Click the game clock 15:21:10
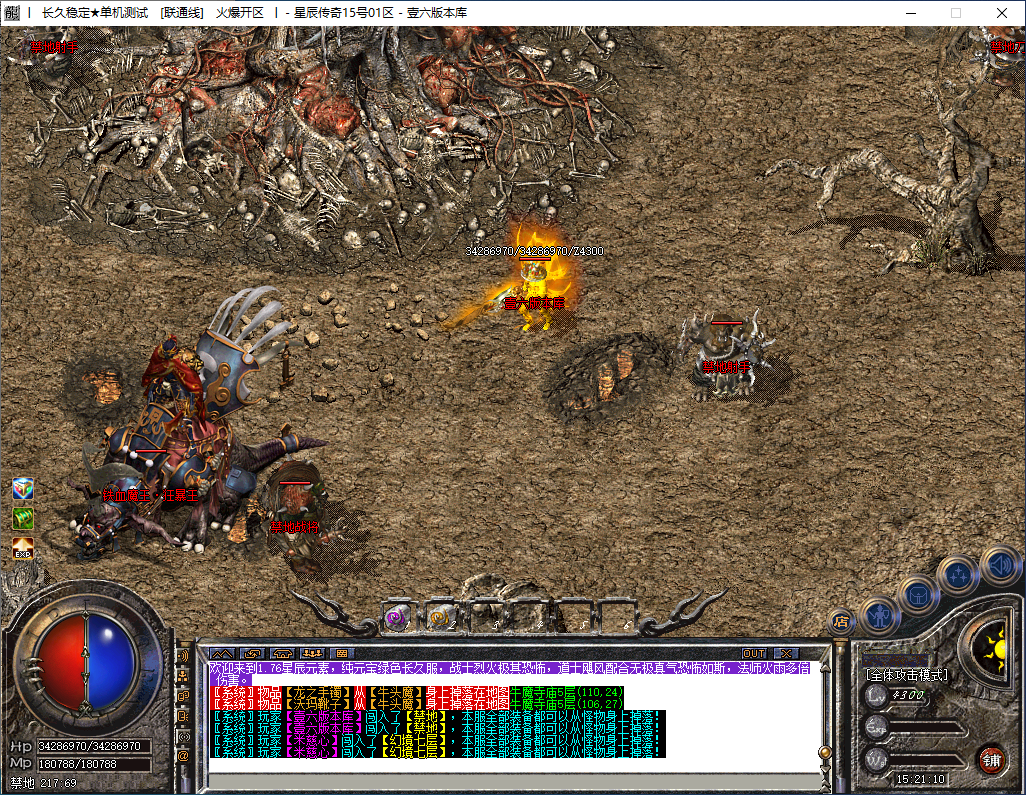The image size is (1026, 795). tap(921, 779)
